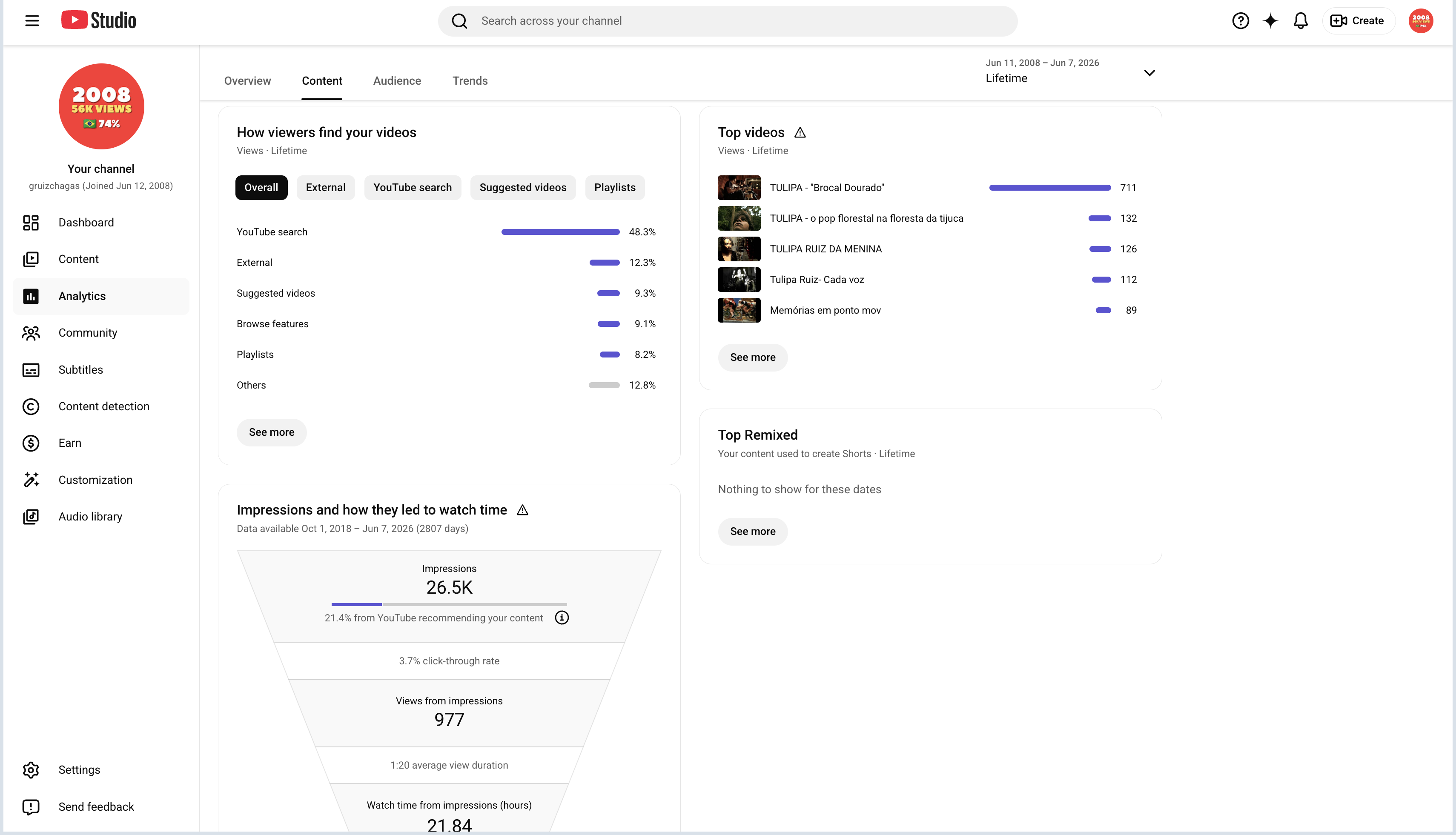Click the 3.7% click-through rate text
This screenshot has height=835, width=1456.
449,661
